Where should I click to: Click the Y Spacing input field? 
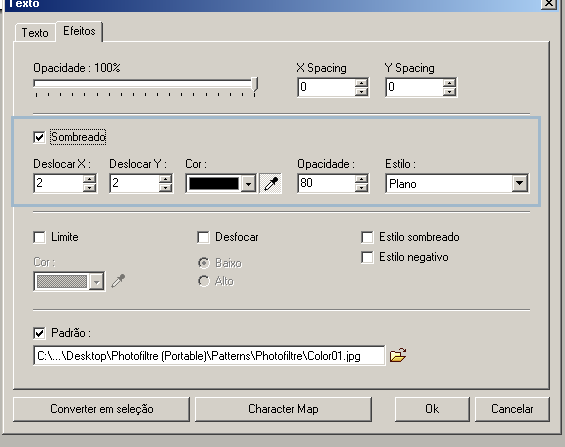(x=414, y=87)
